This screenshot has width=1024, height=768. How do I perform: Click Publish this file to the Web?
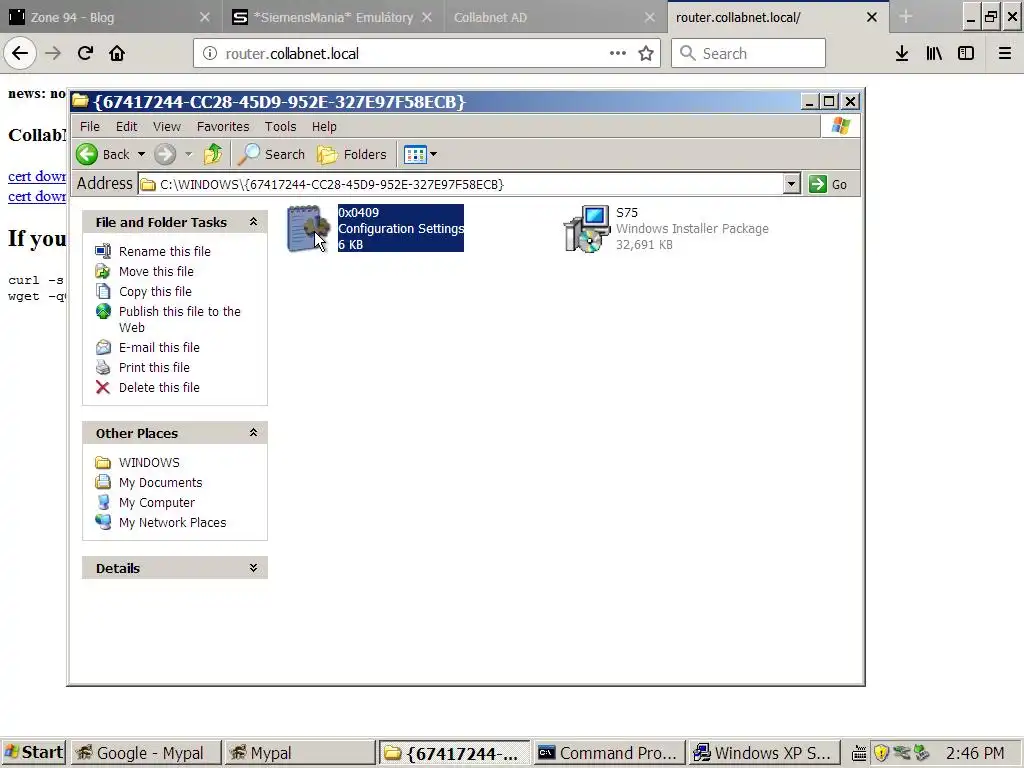point(180,319)
